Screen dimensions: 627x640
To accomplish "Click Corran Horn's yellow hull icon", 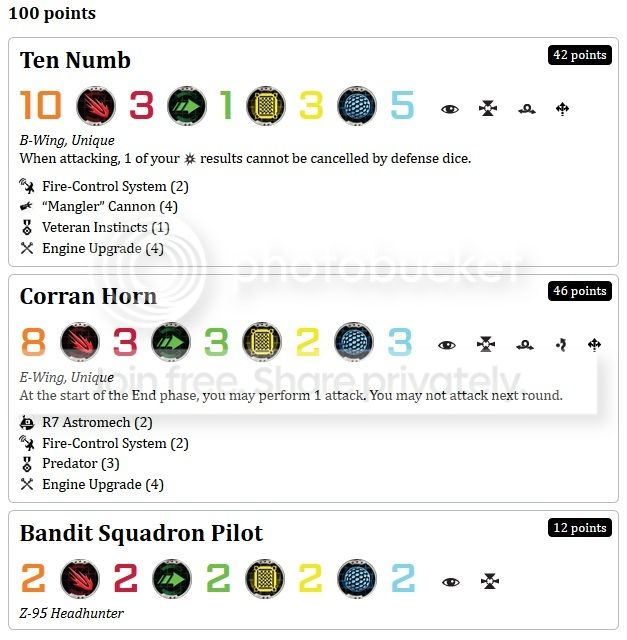I will [x=265, y=342].
